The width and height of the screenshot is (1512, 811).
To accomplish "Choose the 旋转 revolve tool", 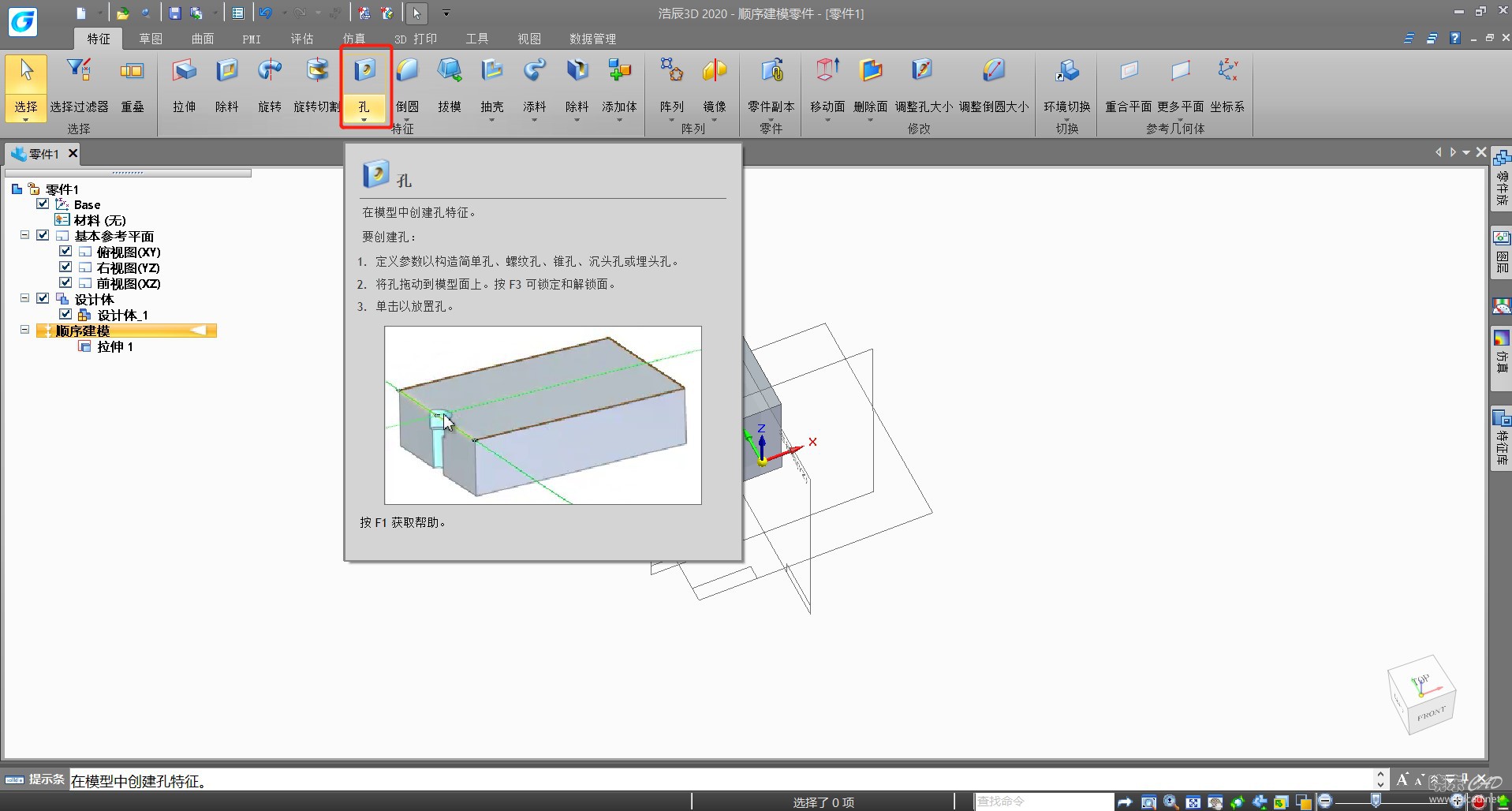I will [x=270, y=85].
